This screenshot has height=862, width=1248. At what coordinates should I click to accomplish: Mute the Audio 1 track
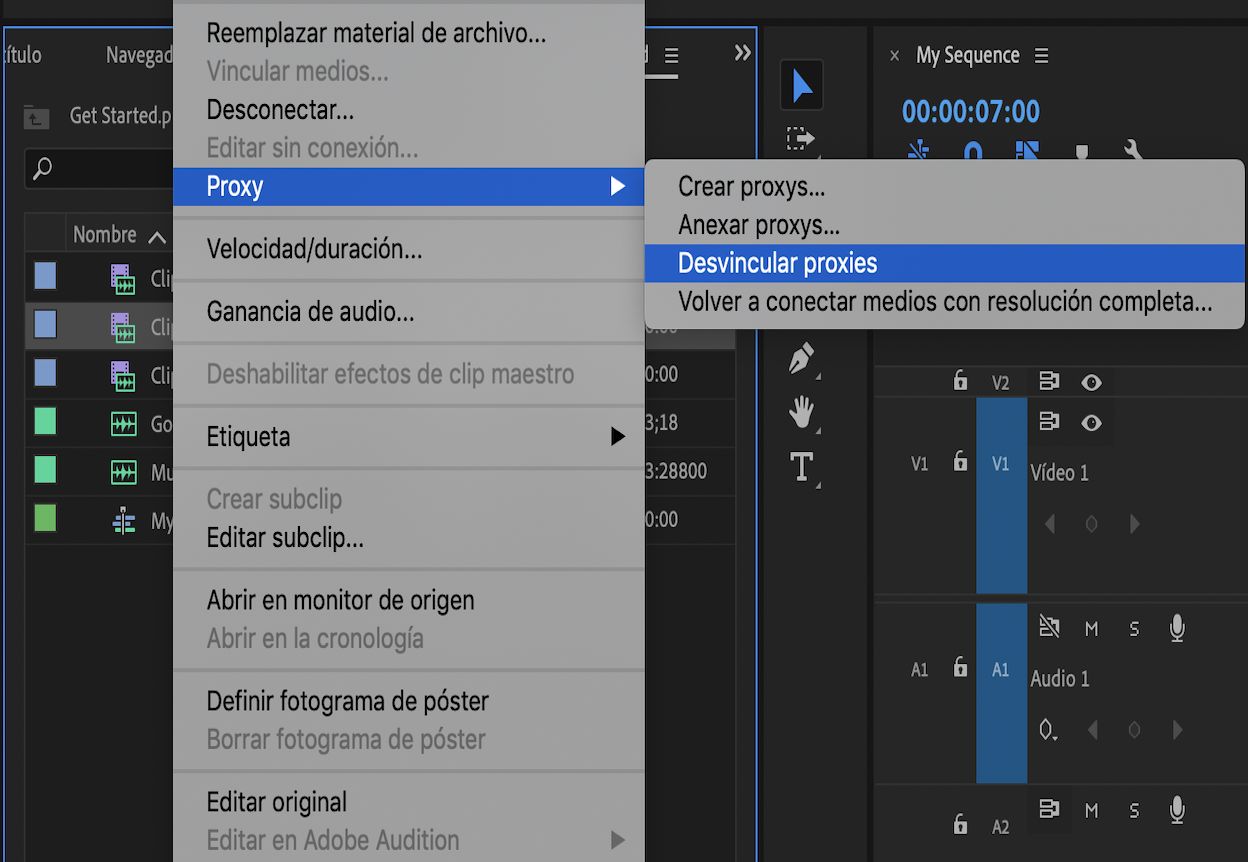click(1091, 629)
